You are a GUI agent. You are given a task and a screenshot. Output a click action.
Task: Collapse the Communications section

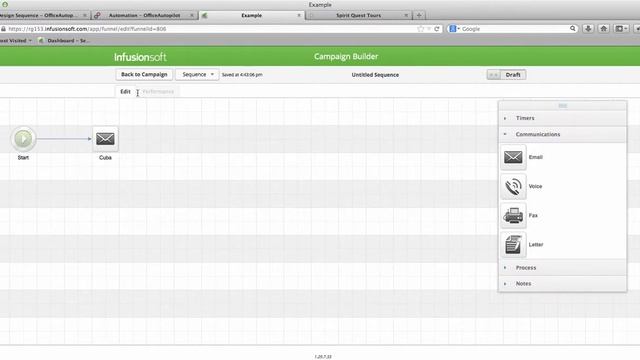pyautogui.click(x=562, y=134)
